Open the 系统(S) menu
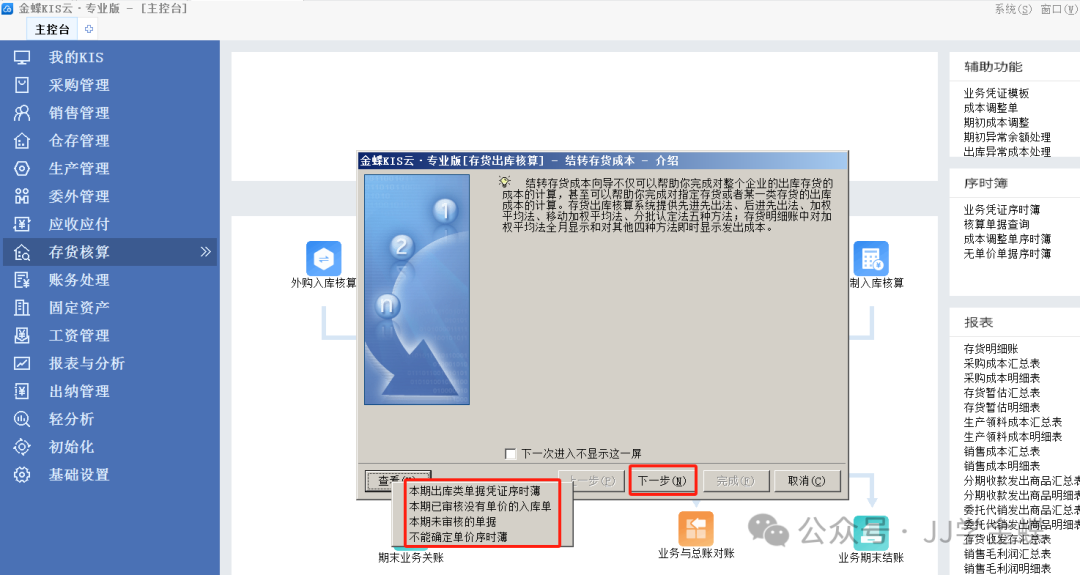Viewport: 1080px width, 575px height. coord(1013,9)
